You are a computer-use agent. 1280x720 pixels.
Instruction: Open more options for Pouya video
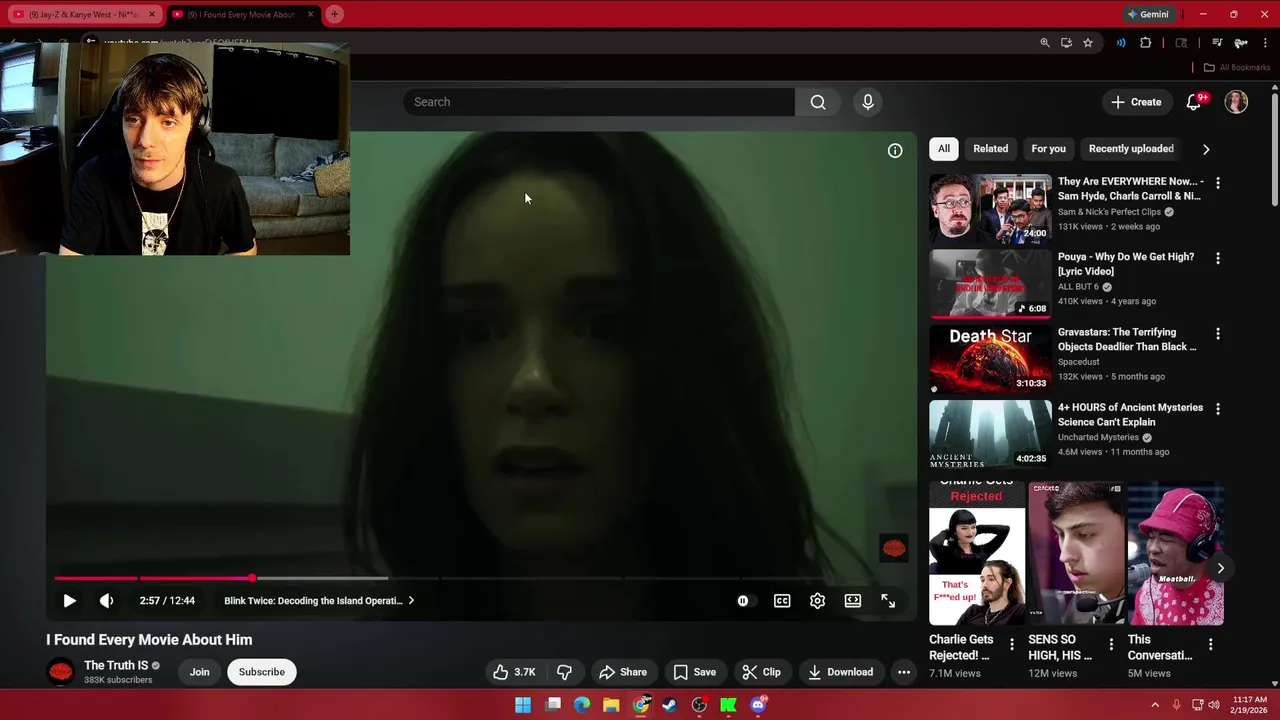(x=1217, y=258)
